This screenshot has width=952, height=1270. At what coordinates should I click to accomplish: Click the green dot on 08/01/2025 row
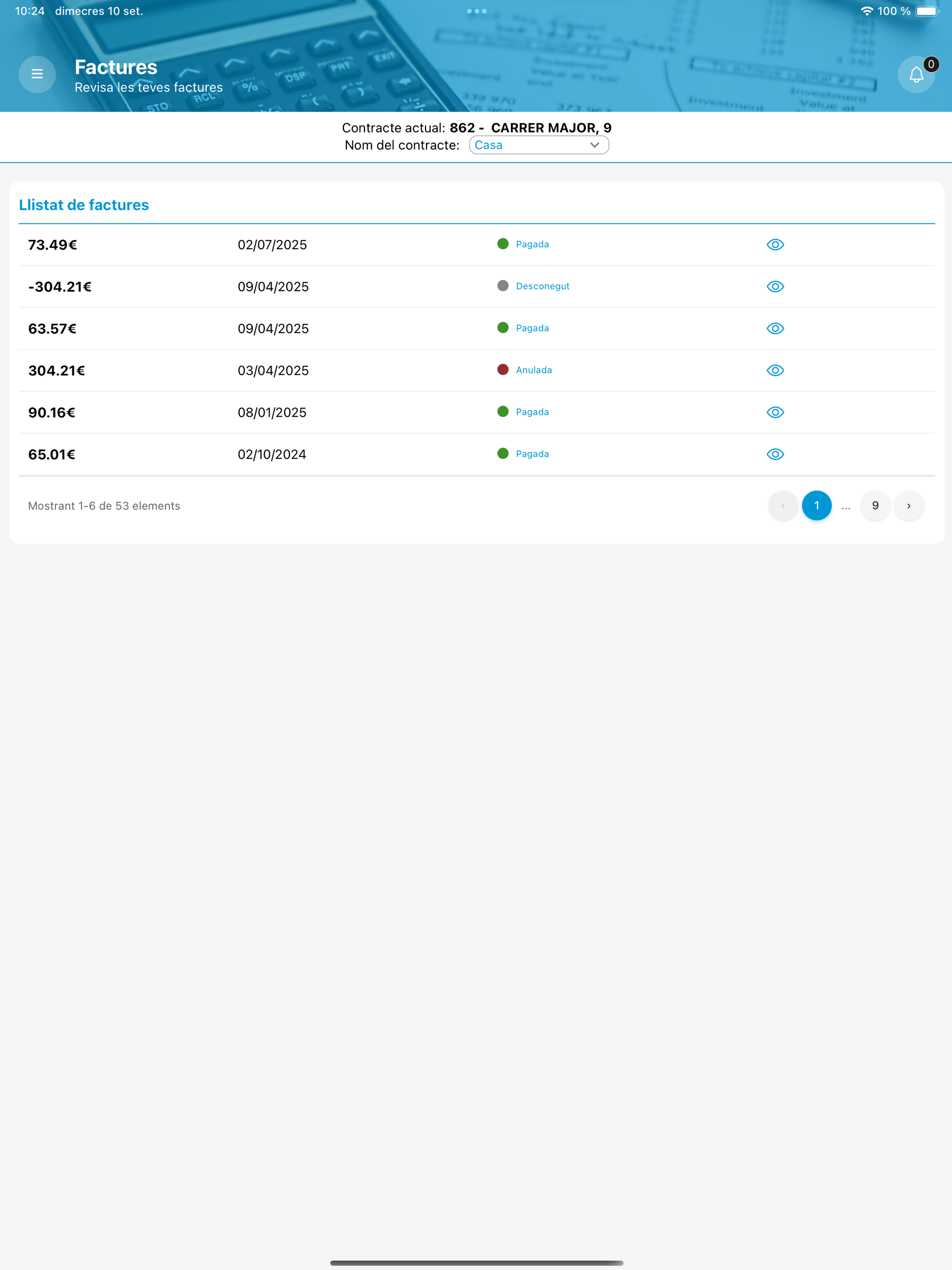tap(503, 412)
